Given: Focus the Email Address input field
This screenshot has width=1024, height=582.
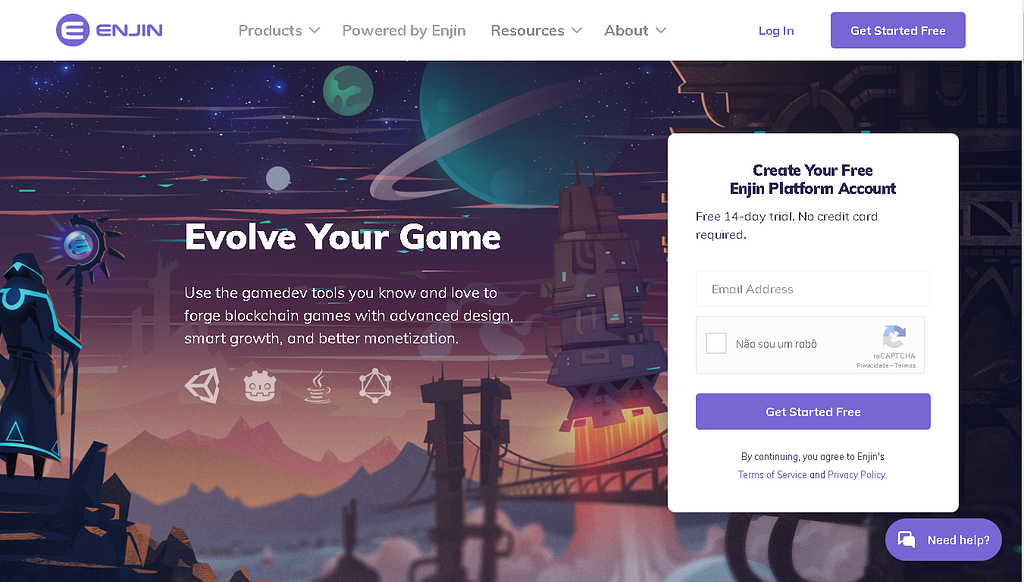Looking at the screenshot, I should pos(813,289).
